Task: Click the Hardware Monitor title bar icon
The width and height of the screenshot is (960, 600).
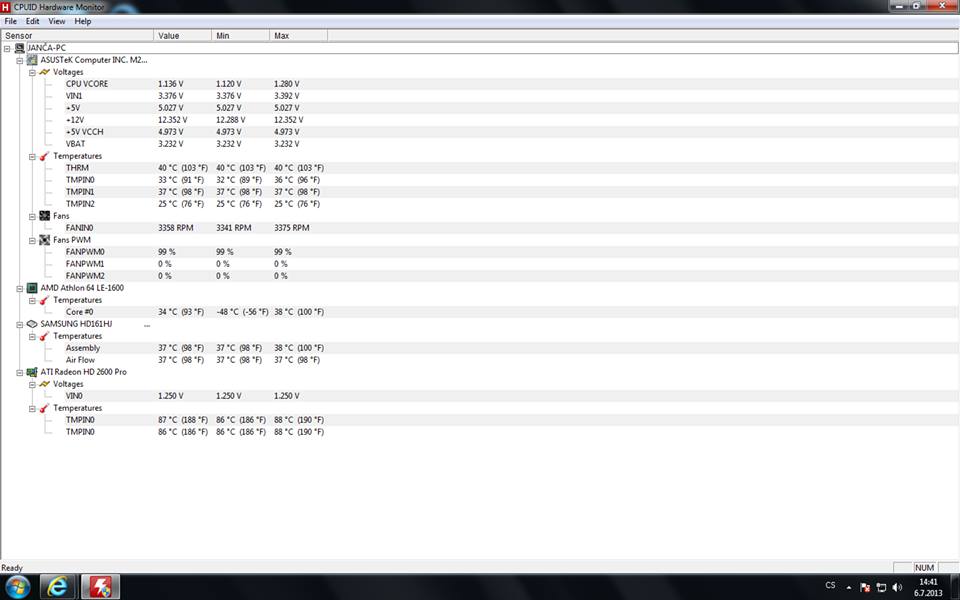Action: point(6,7)
